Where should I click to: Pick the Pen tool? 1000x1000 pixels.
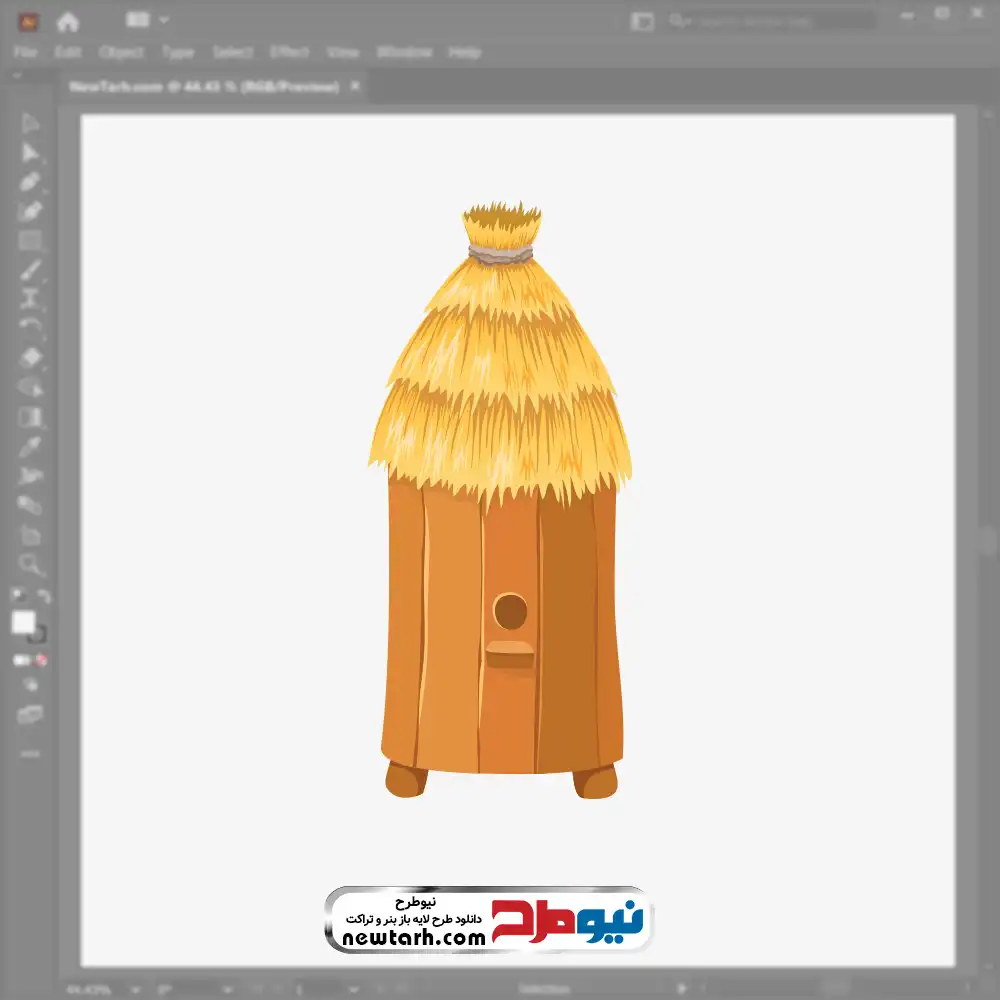click(x=30, y=182)
